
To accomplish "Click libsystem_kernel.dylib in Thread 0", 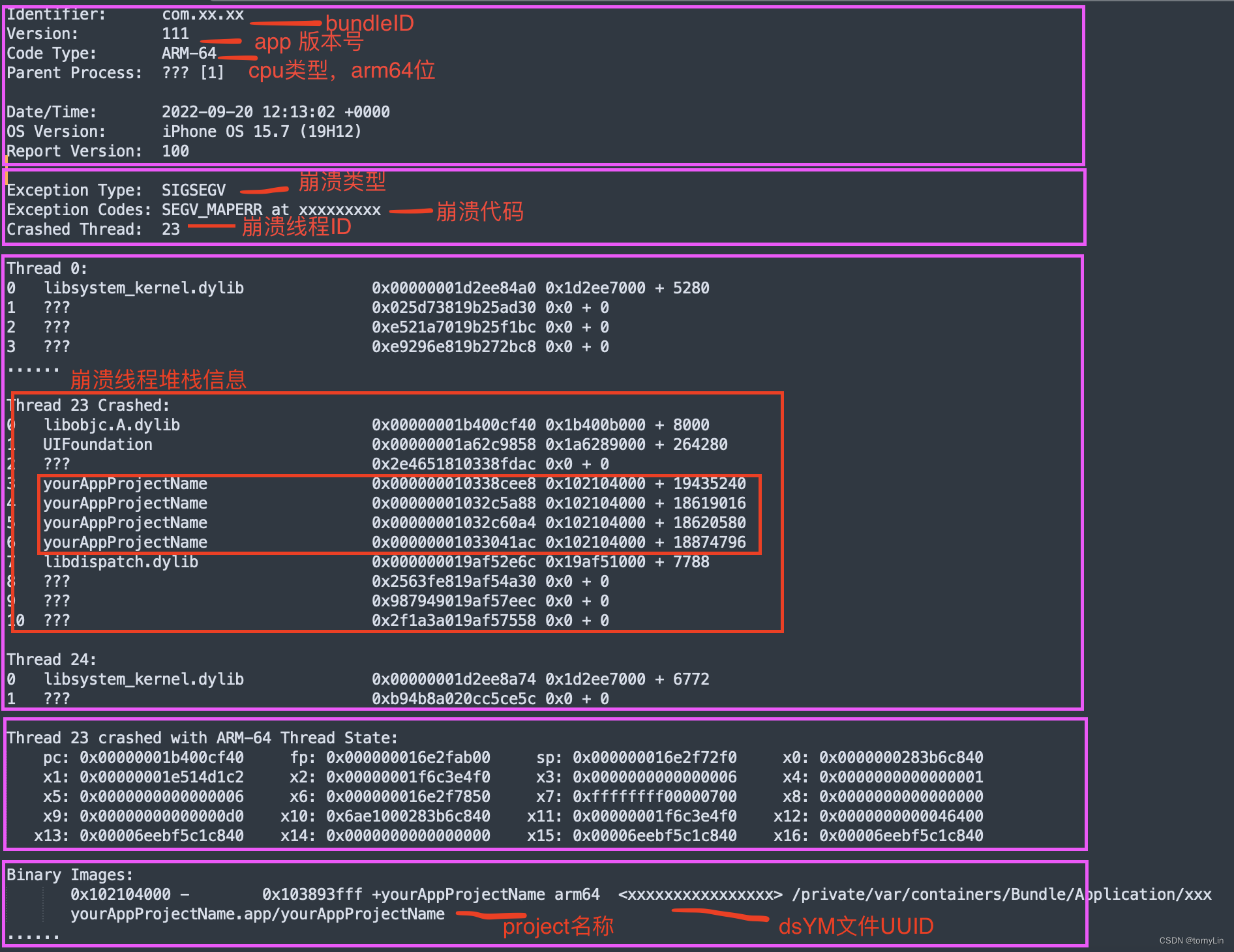I will pyautogui.click(x=143, y=288).
